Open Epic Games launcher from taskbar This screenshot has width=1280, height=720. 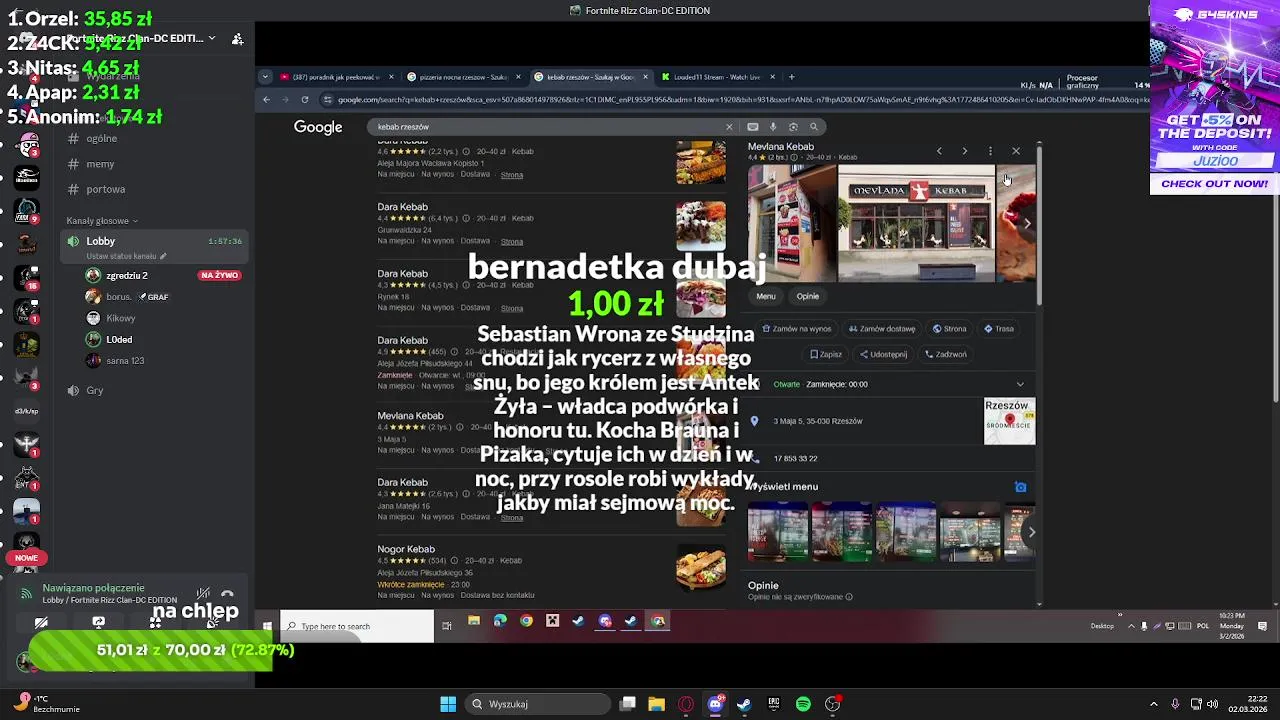[x=773, y=704]
